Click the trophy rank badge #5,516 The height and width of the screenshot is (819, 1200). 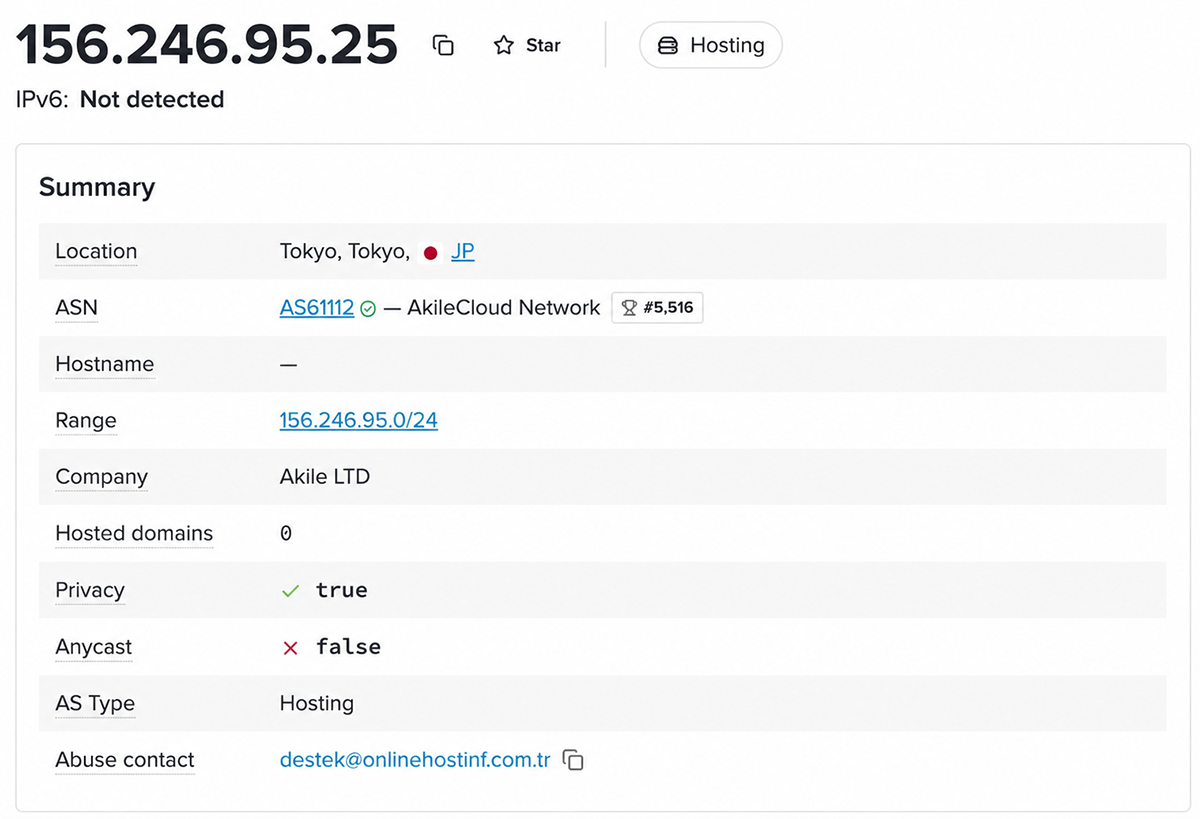click(x=657, y=308)
